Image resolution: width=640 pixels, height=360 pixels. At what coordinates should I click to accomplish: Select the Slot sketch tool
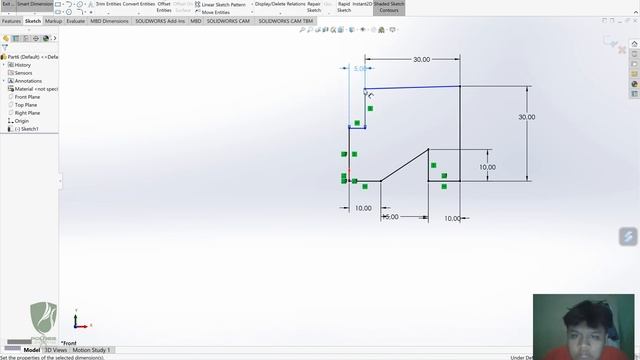58,12
